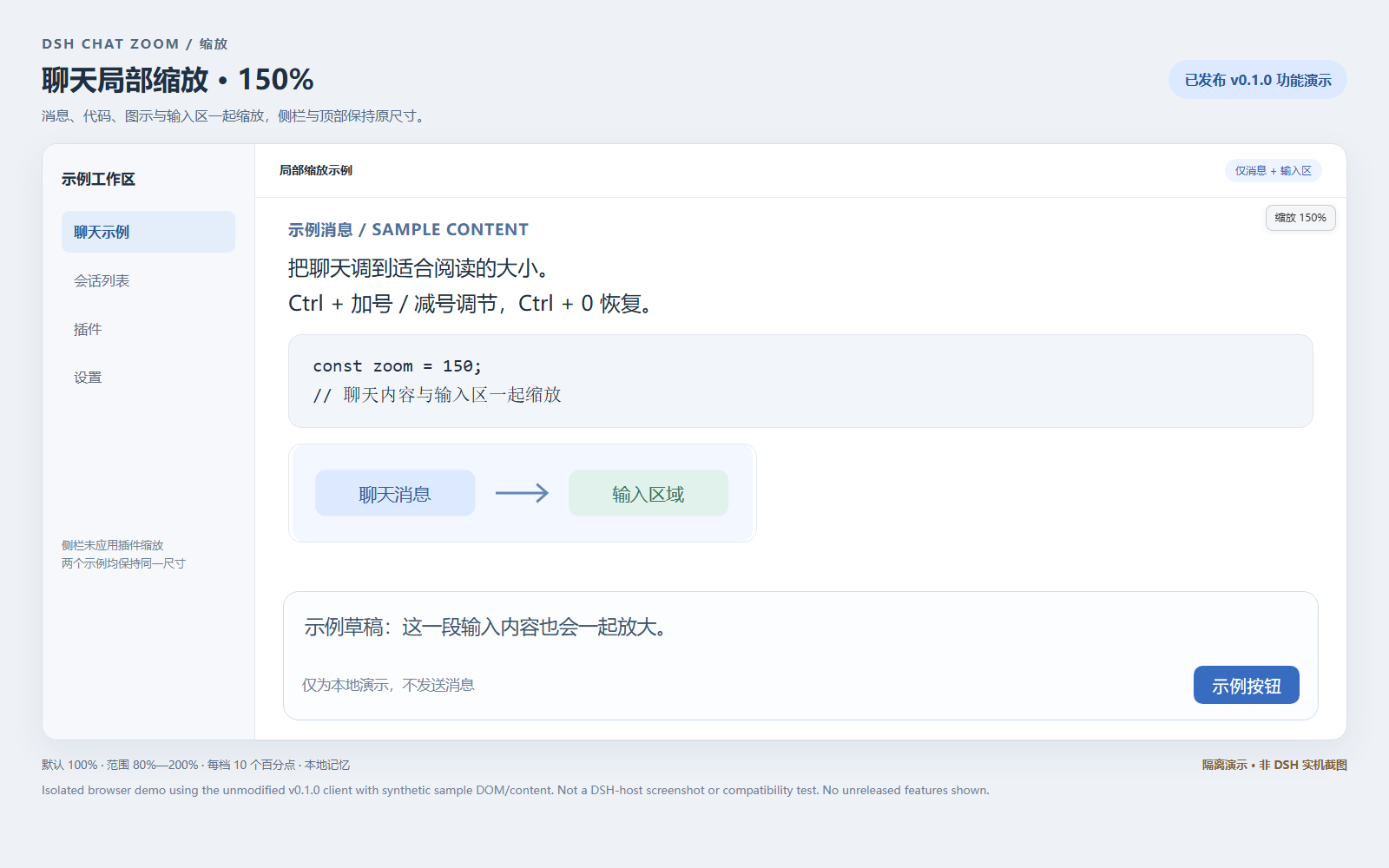Click the page title 聊天局部缩放 • 150%
The height and width of the screenshot is (868, 1389).
[178, 80]
